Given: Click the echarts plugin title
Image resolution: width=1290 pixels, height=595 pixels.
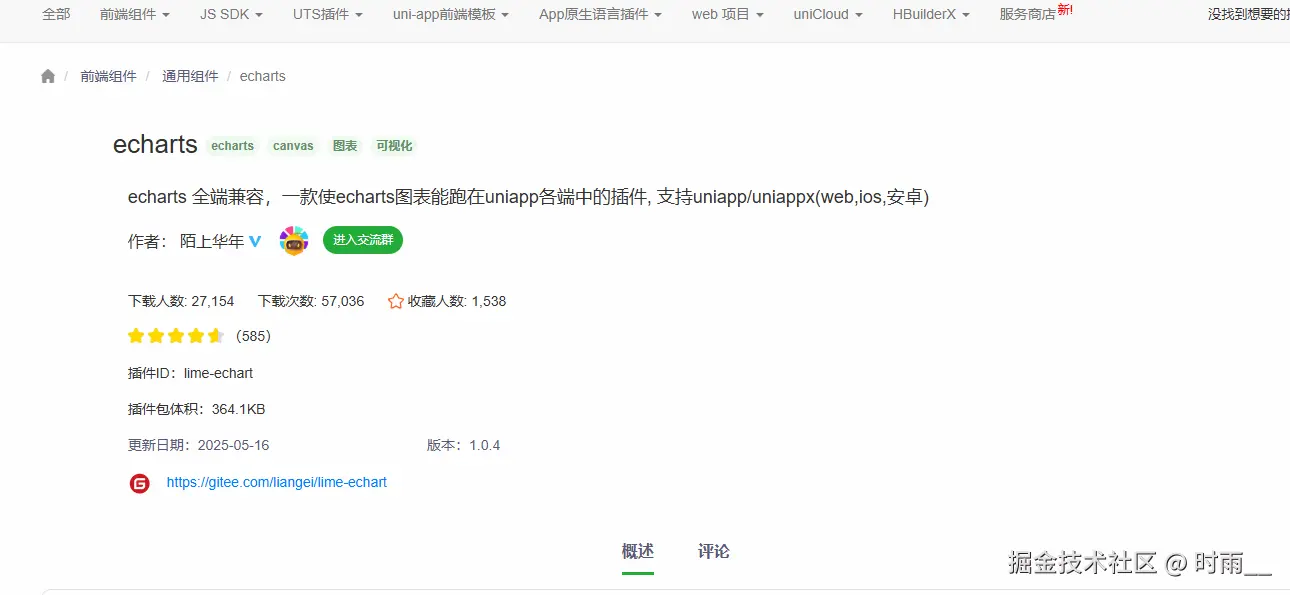Looking at the screenshot, I should [x=155, y=144].
